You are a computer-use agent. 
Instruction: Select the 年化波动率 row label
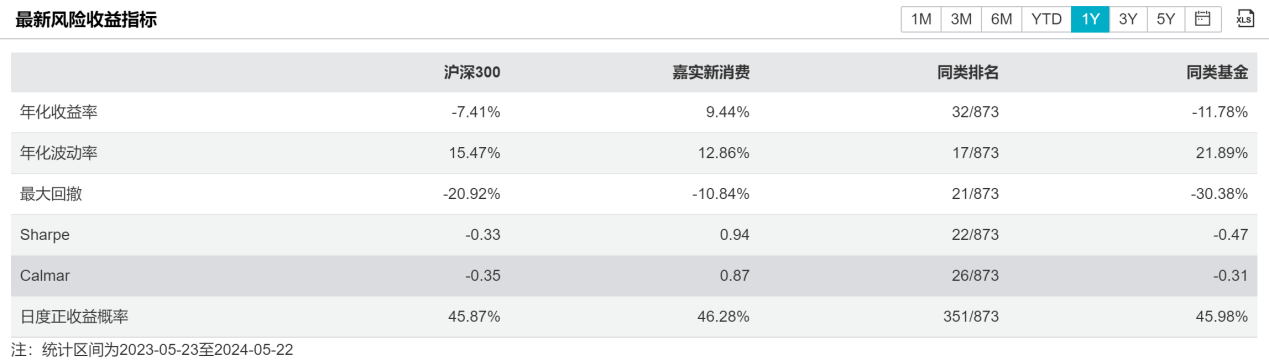pyautogui.click(x=59, y=154)
